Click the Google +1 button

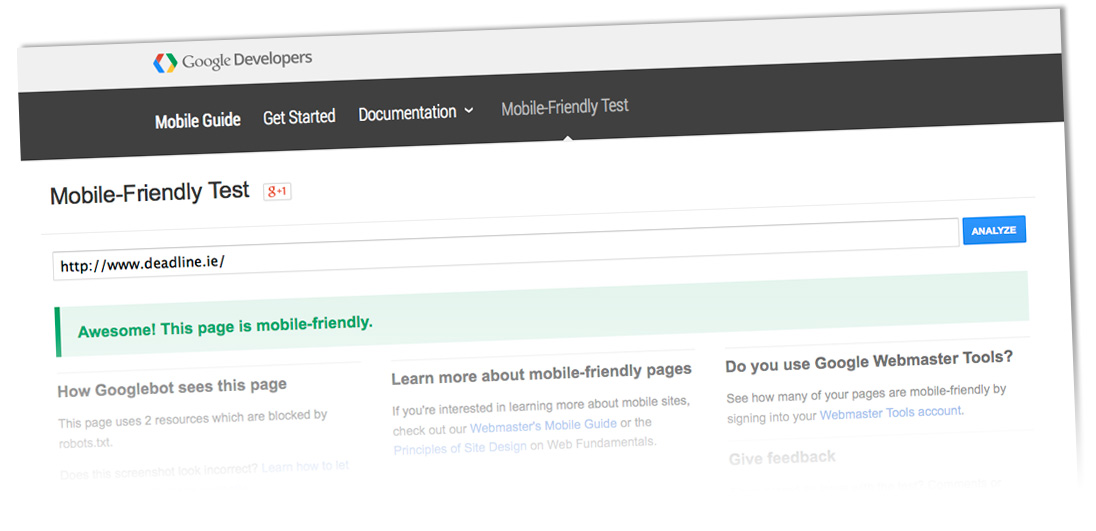277,191
